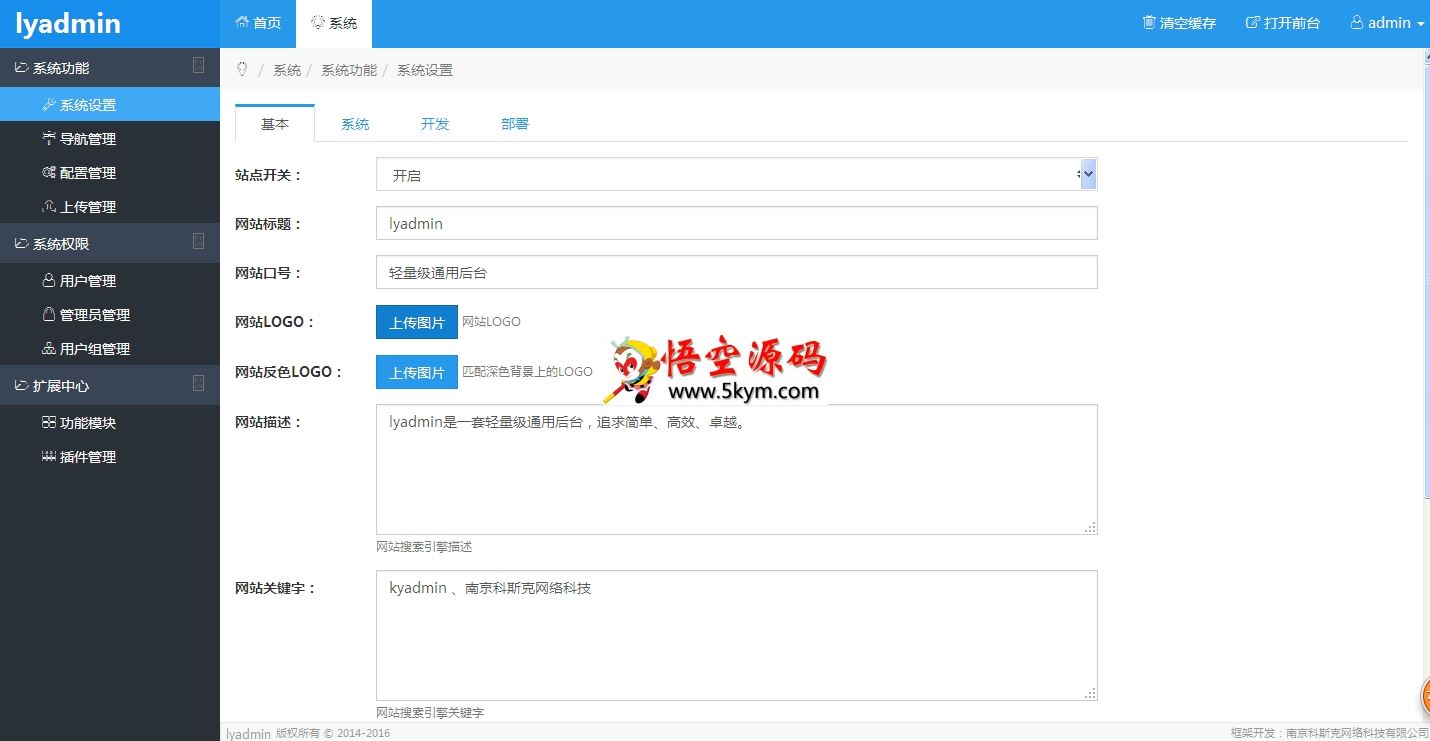1430x741 pixels.
Task: Click the group icon beside 用户组管理
Action: 48,349
